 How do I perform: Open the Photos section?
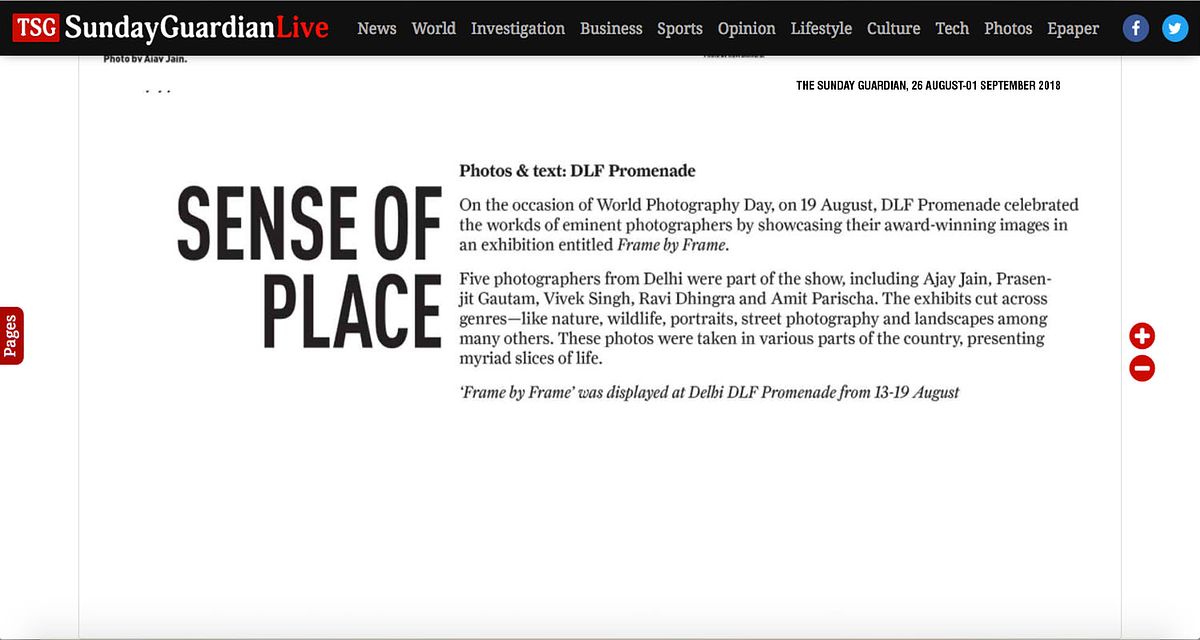(1008, 28)
